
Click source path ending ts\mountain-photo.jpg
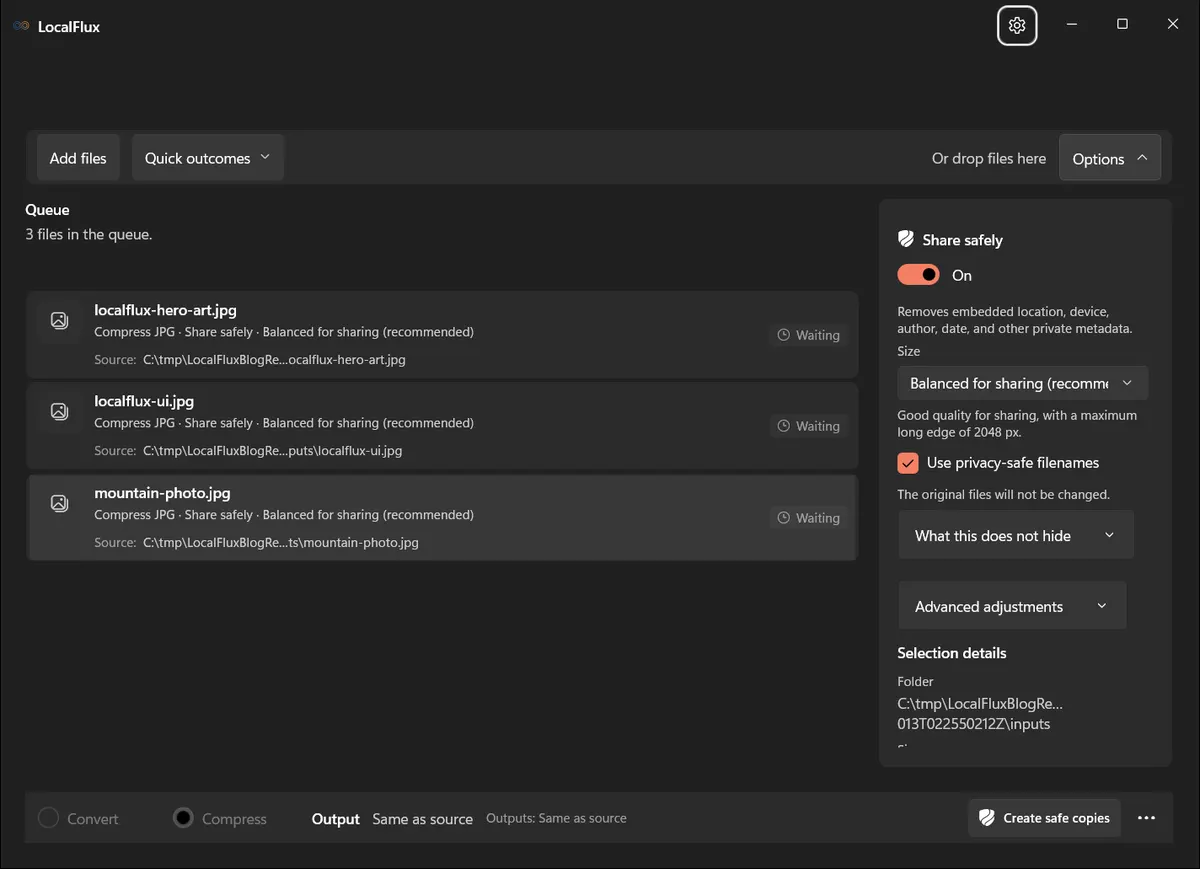click(281, 543)
